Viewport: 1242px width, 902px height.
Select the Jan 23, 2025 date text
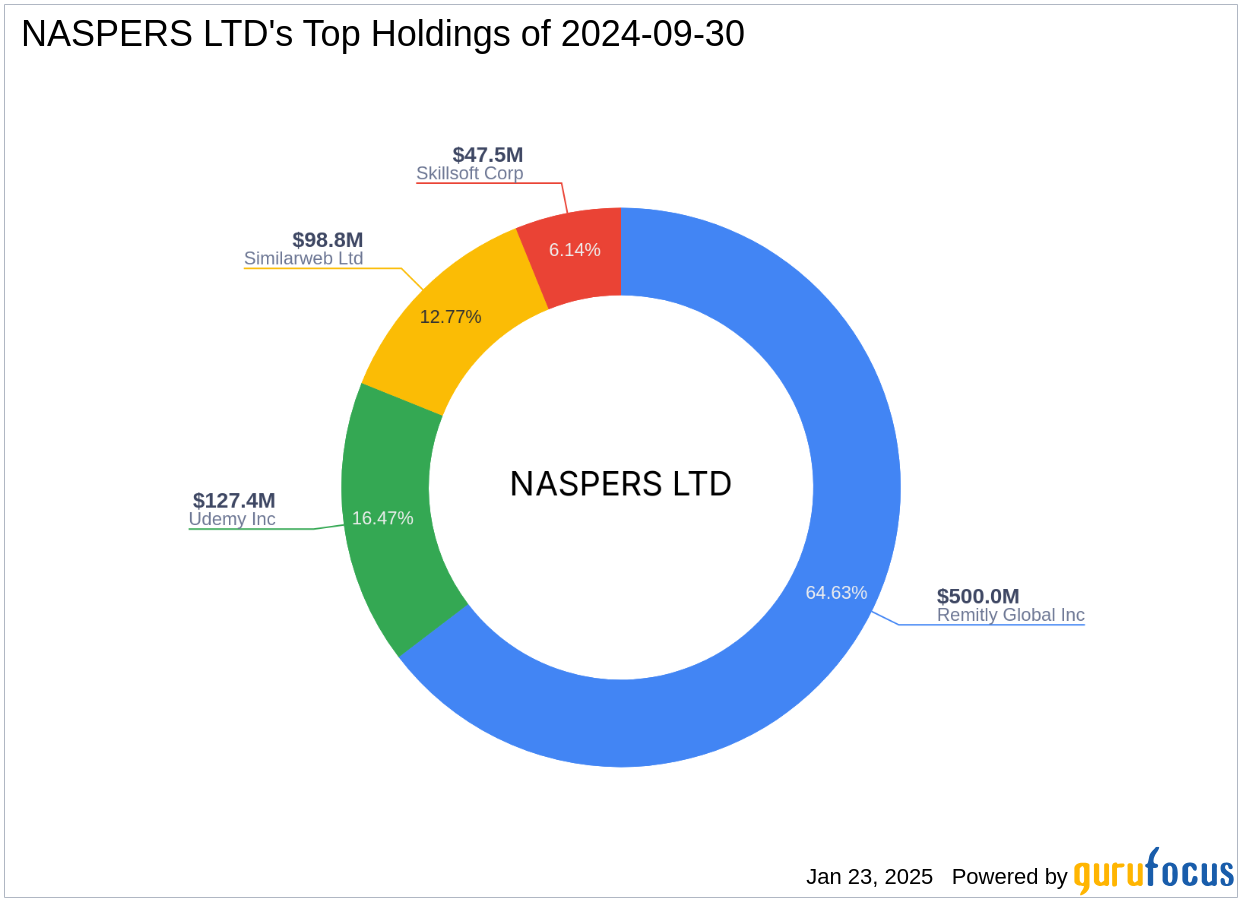coord(869,877)
